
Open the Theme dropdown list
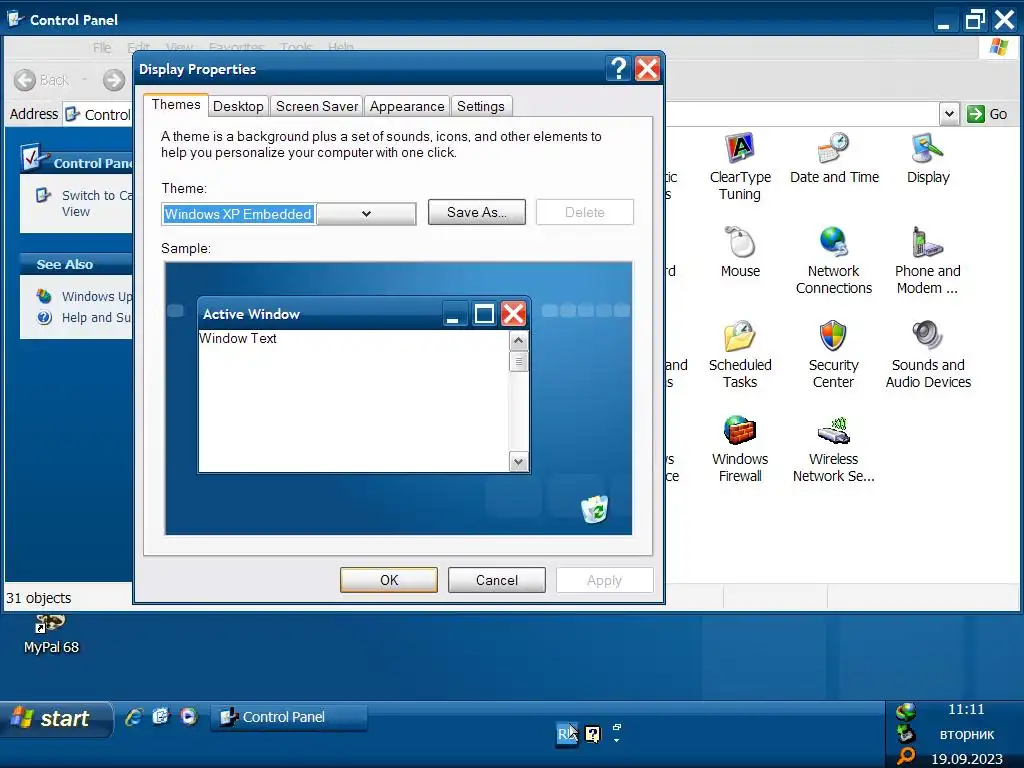[x=366, y=214]
